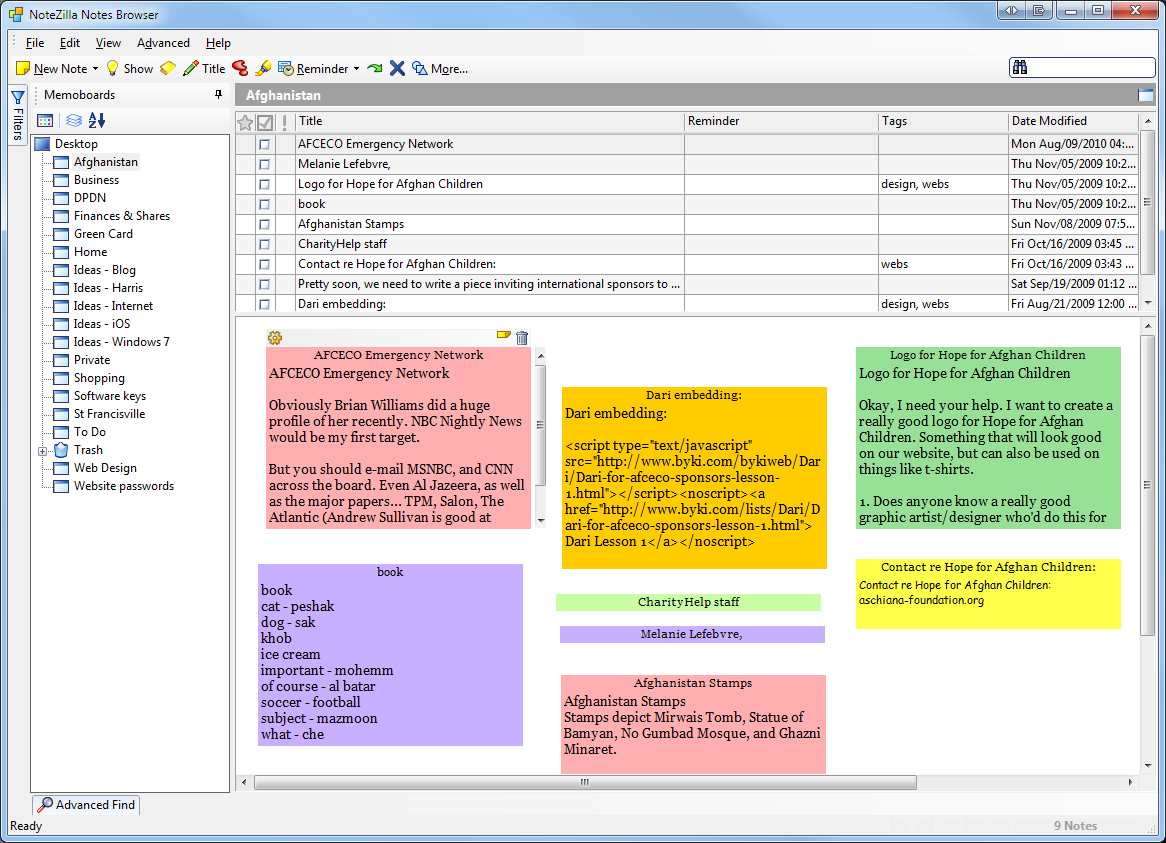Select the green CharityHelp staff note
Image resolution: width=1166 pixels, height=843 pixels.
coord(689,602)
